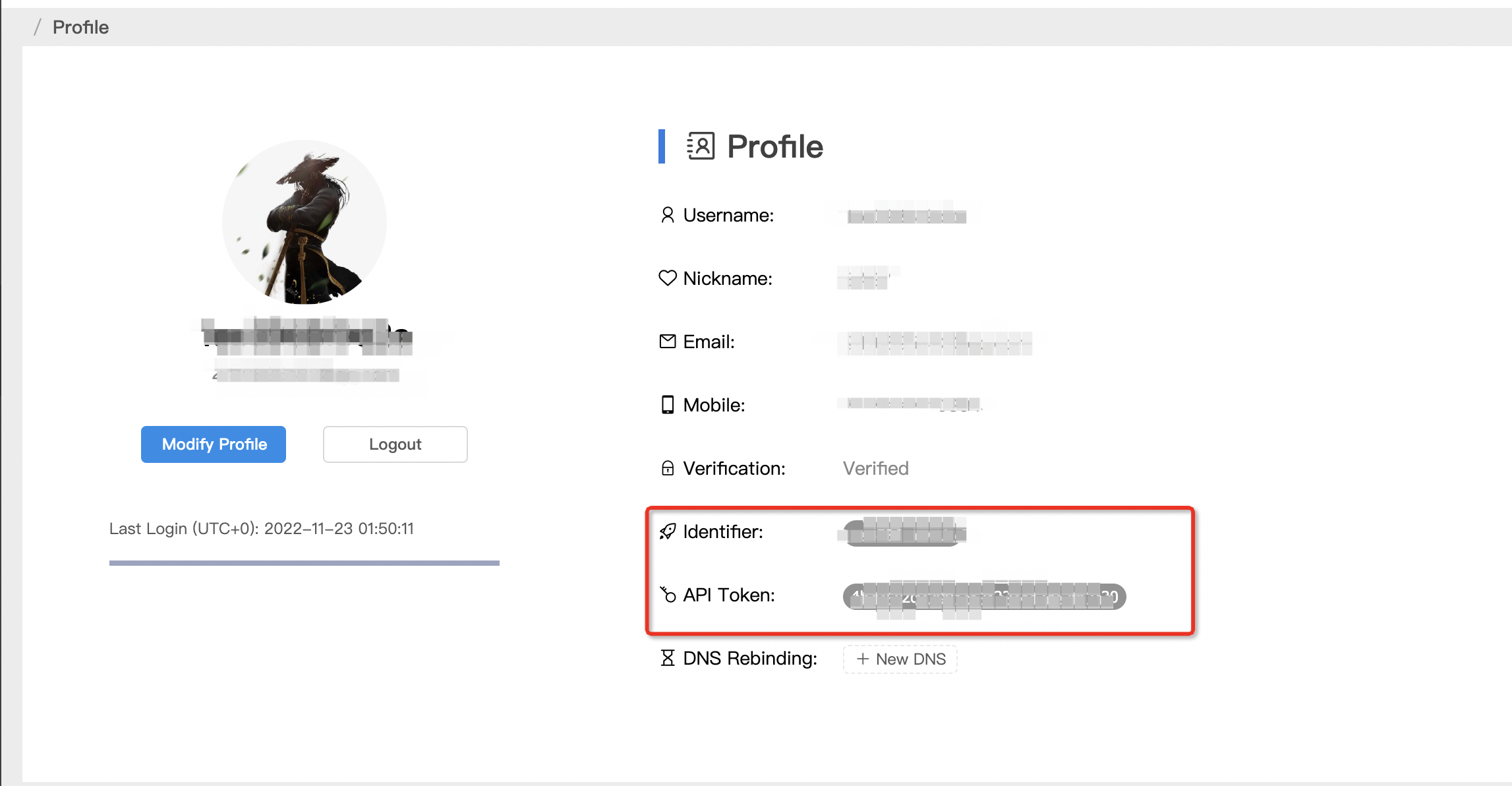
Task: Click the envelope icon next to Email
Action: pos(667,341)
